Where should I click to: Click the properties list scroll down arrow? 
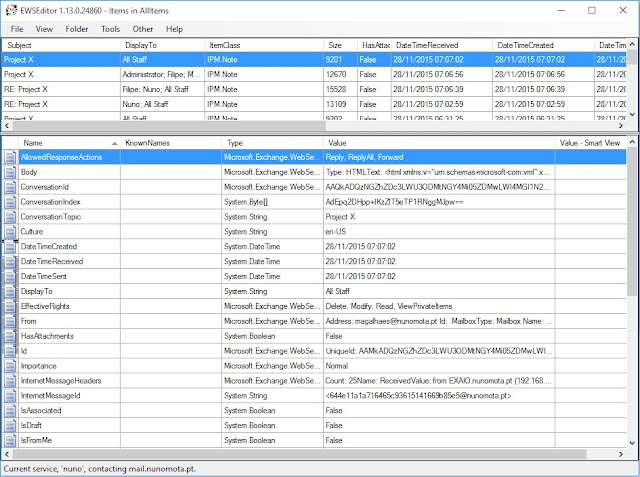click(x=632, y=443)
